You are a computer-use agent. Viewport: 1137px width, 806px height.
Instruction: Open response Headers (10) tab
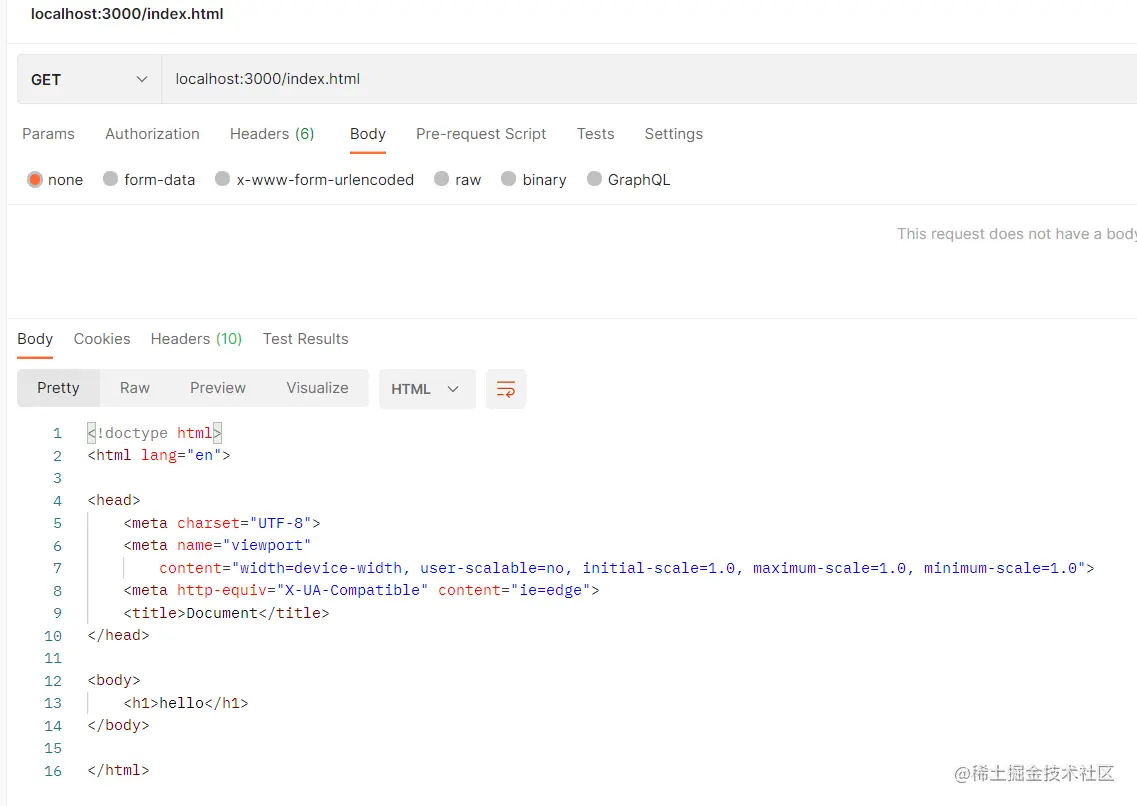pos(196,339)
